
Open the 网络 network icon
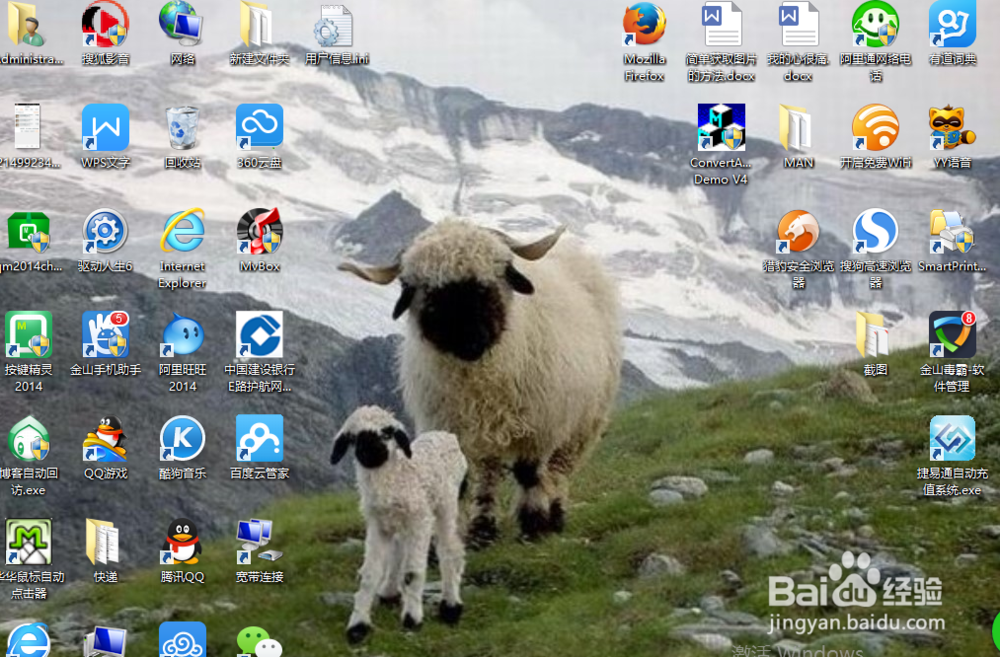(182, 26)
